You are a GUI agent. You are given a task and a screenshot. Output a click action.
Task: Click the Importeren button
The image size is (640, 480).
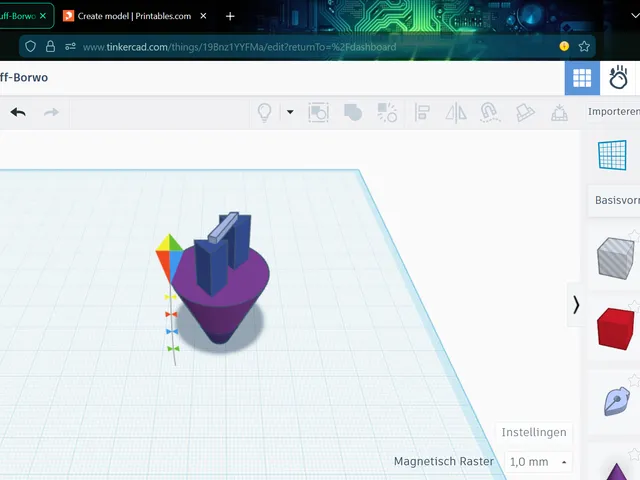pyautogui.click(x=614, y=111)
